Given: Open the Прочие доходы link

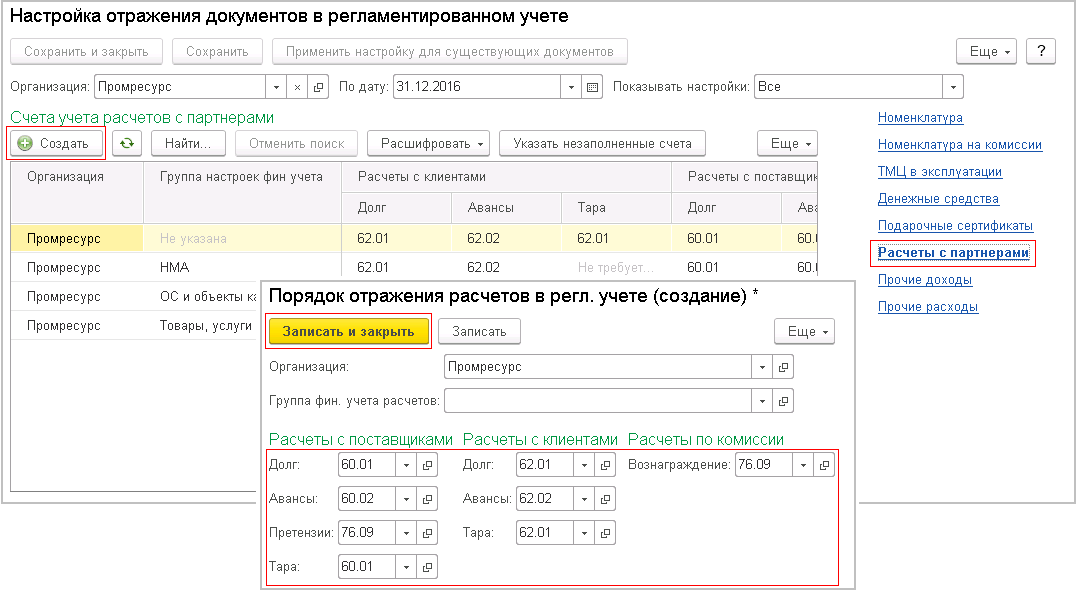Looking at the screenshot, I should click(x=925, y=280).
